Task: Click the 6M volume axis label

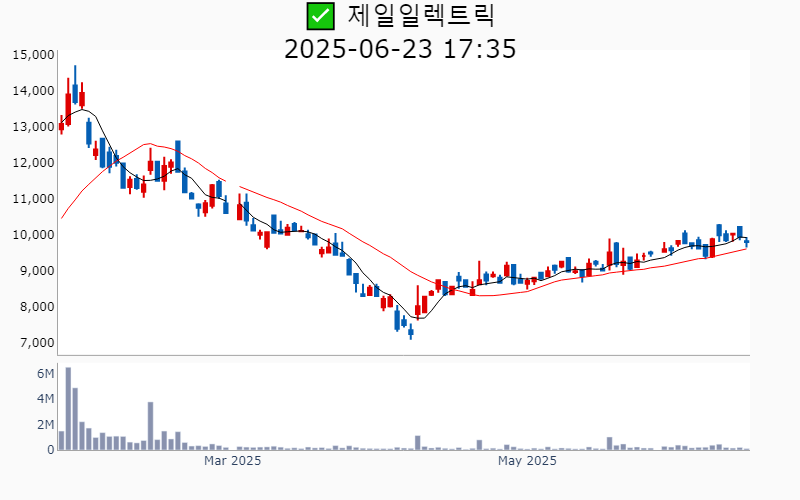Action: [x=45, y=374]
